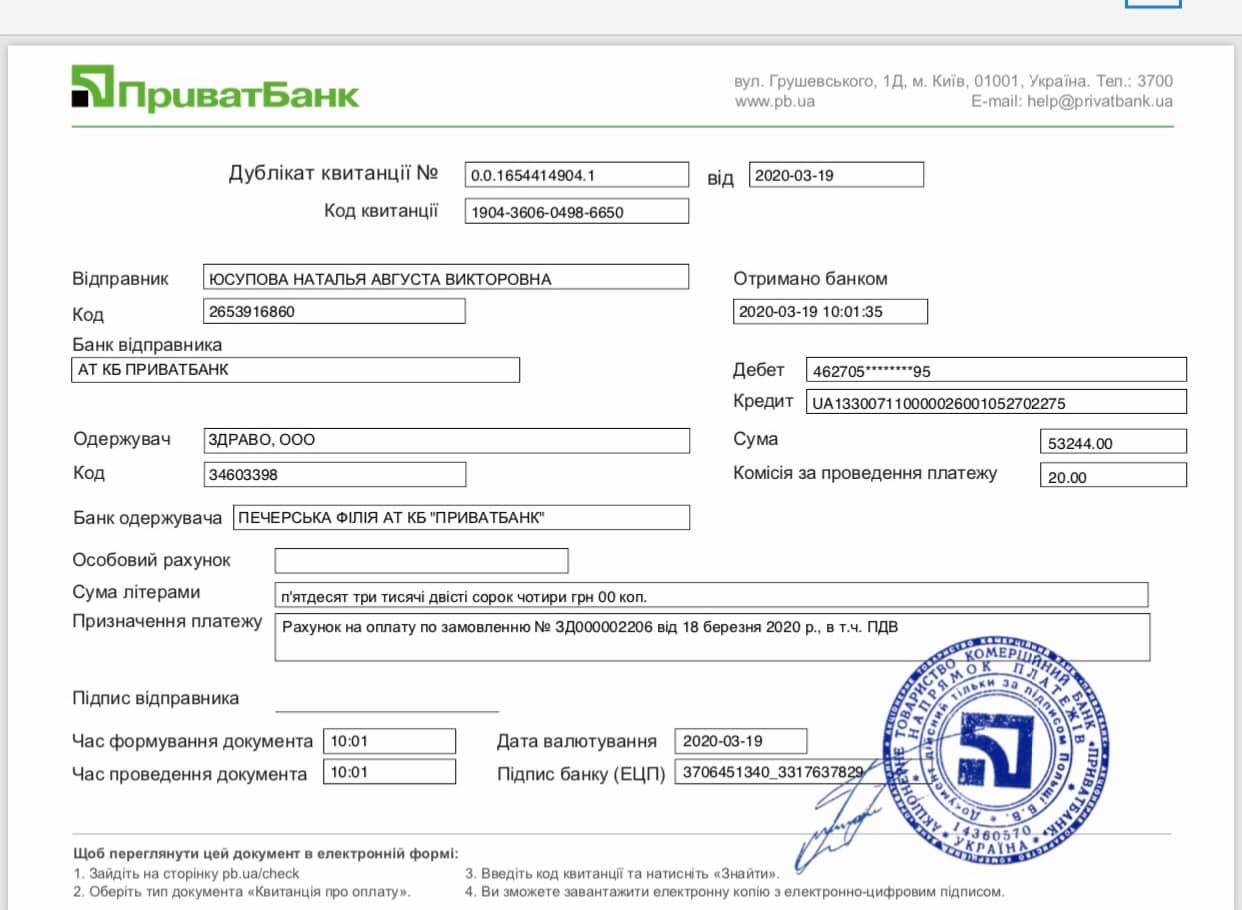The height and width of the screenshot is (910, 1242).
Task: Click the Дата валютування label
Action: [x=577, y=741]
